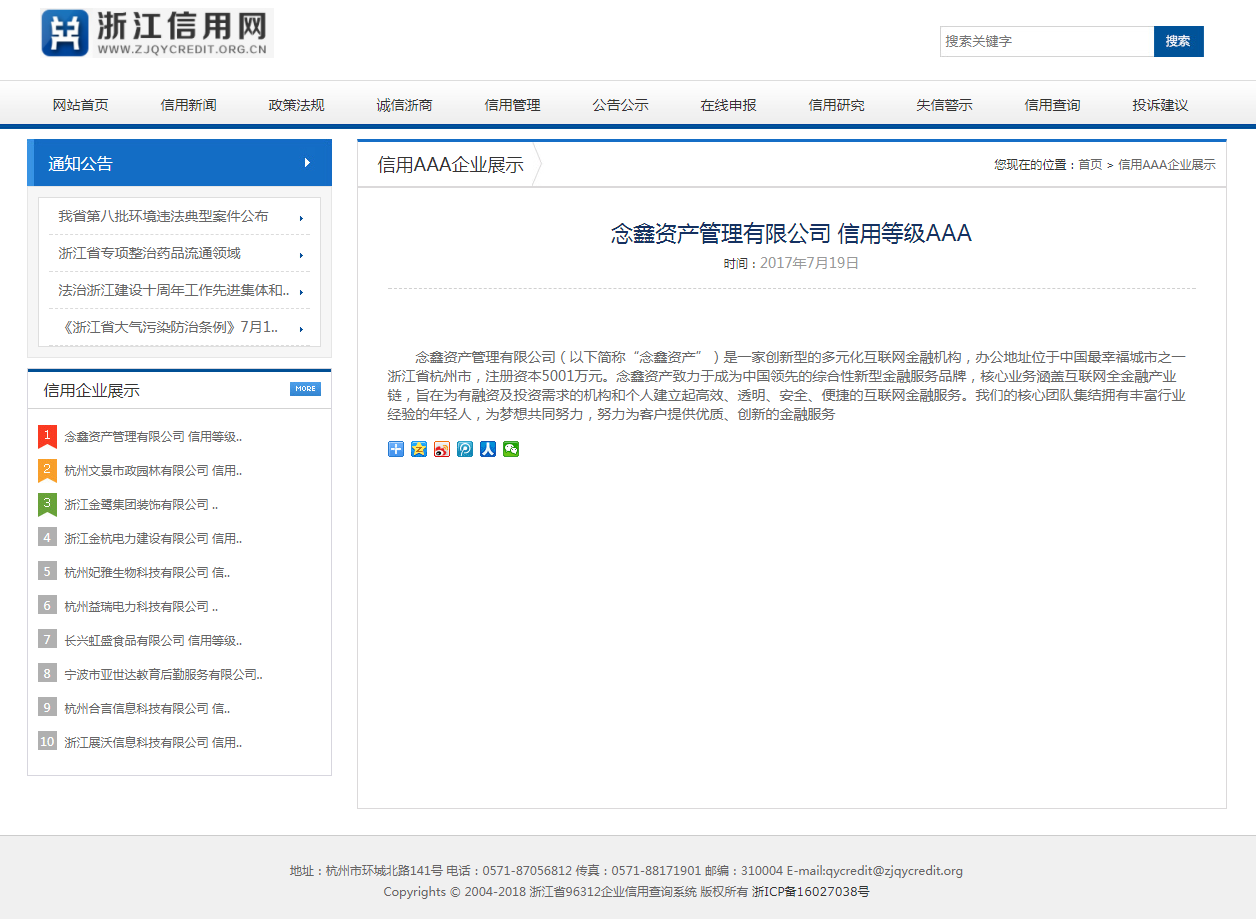This screenshot has width=1256, height=919.
Task: Click the 浙江信用网 site logo
Action: click(156, 33)
